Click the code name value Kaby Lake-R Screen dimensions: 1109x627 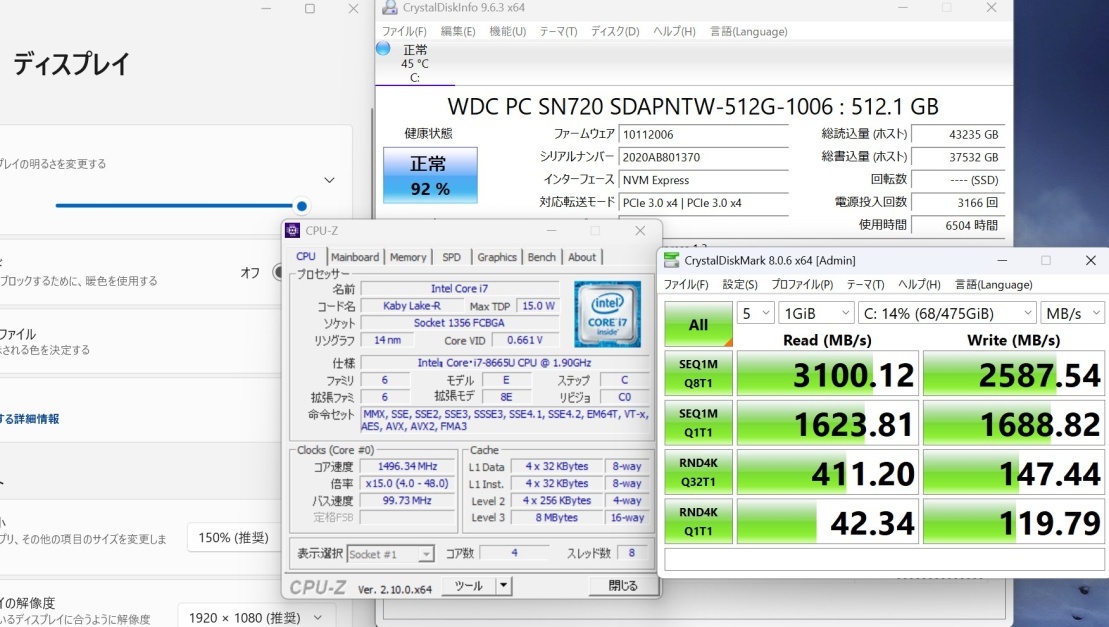(412, 306)
